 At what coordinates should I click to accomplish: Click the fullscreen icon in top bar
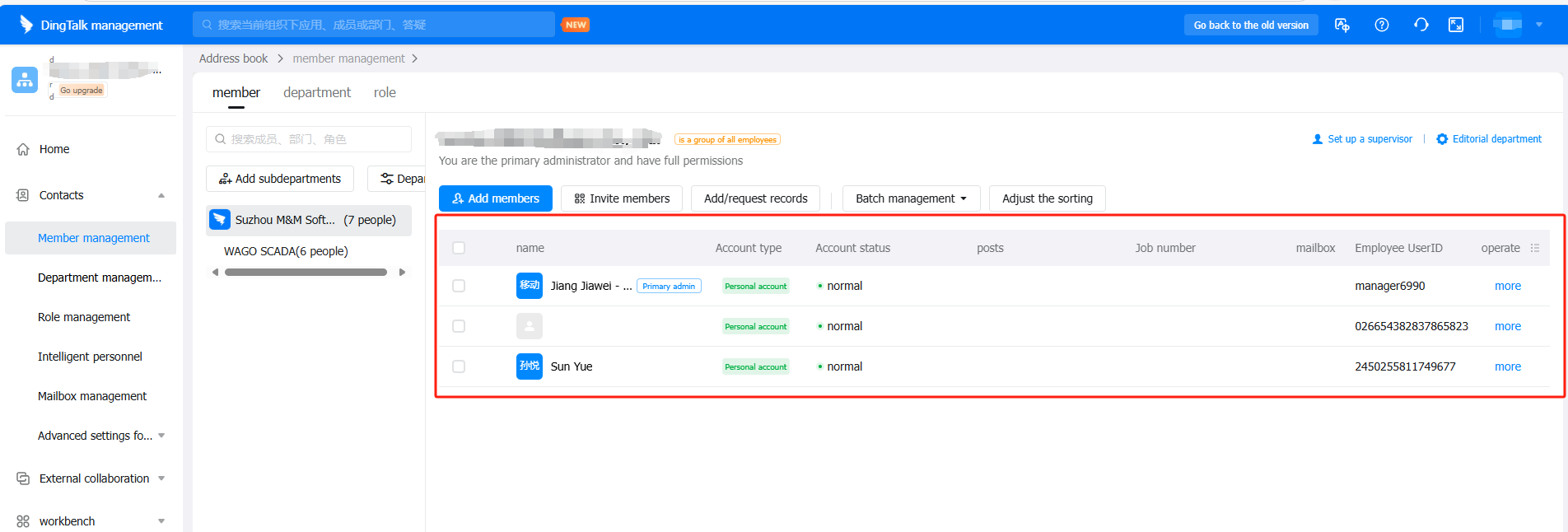tap(1456, 25)
